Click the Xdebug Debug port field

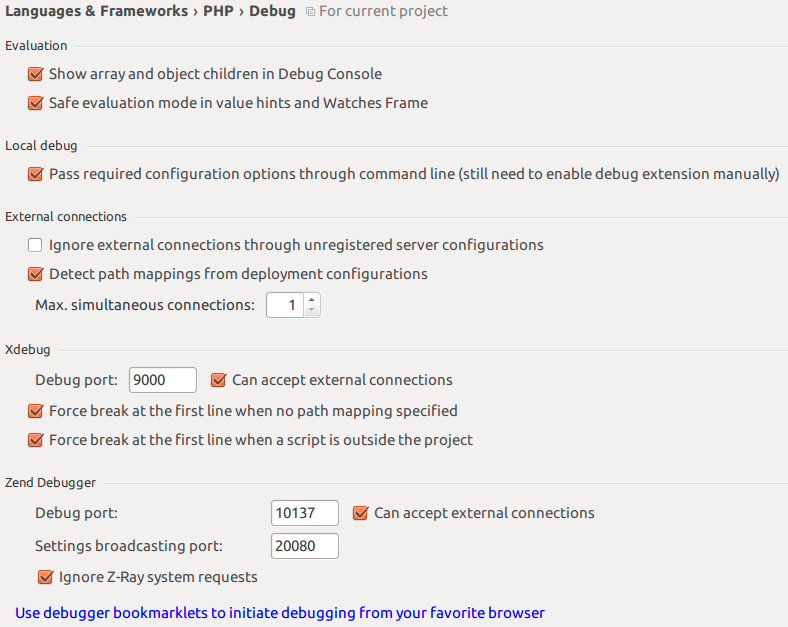162,380
